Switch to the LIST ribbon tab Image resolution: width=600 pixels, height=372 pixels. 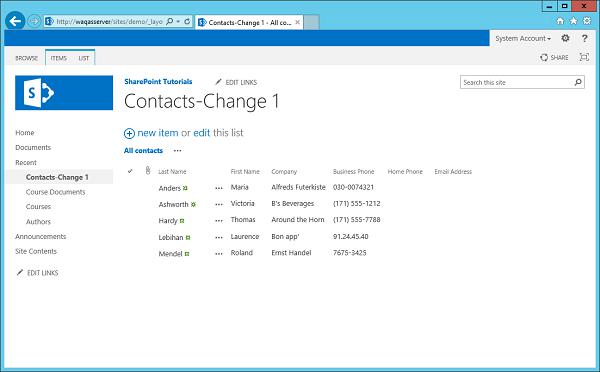click(84, 58)
